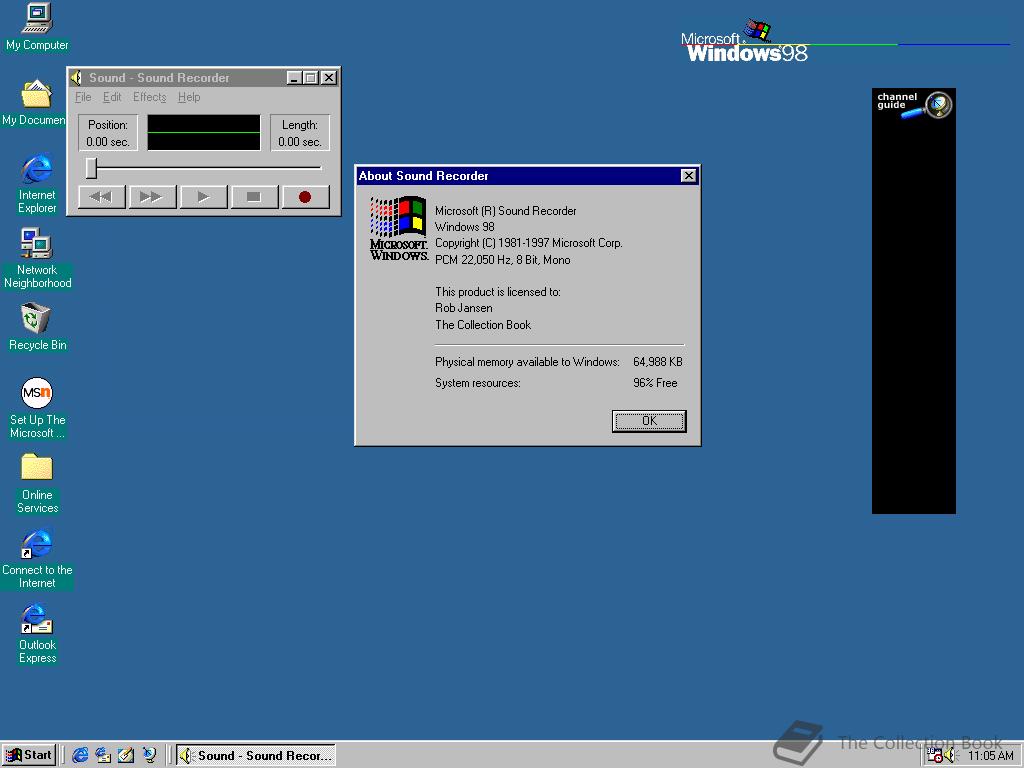Select the Connect to the Internet shortcut

coord(37,559)
